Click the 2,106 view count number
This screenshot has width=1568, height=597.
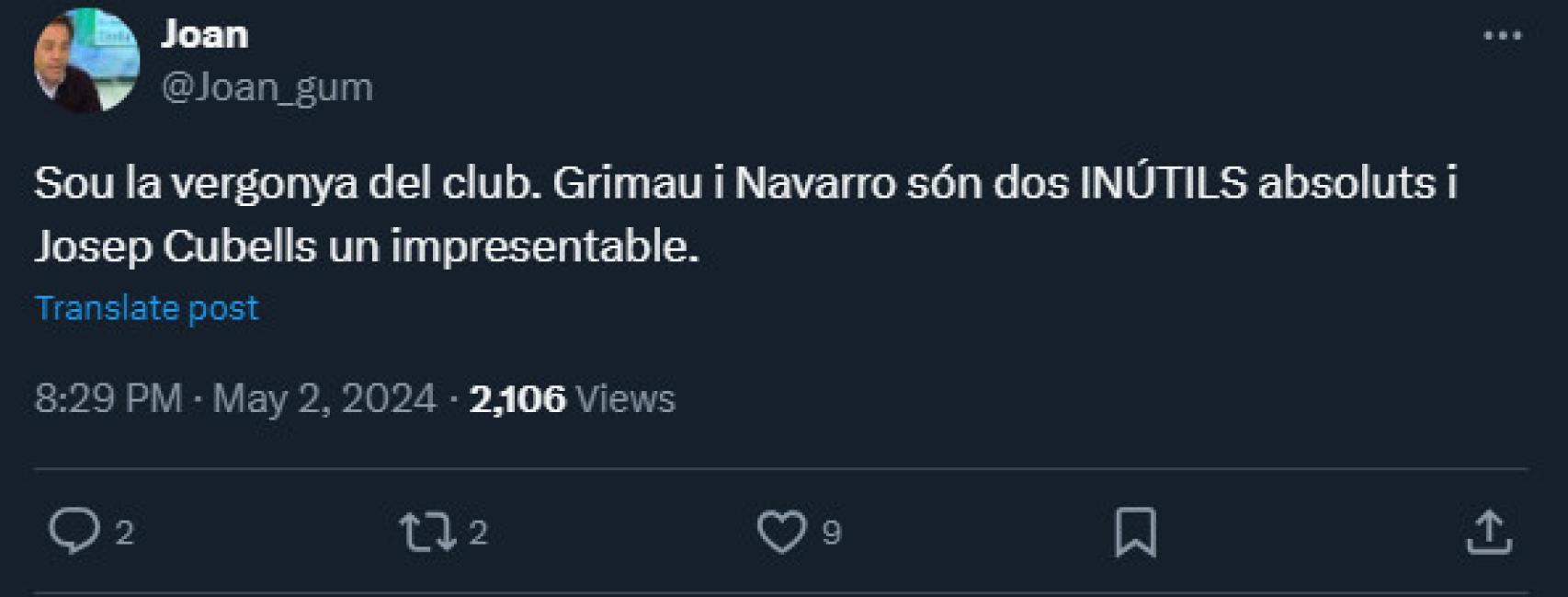517,398
